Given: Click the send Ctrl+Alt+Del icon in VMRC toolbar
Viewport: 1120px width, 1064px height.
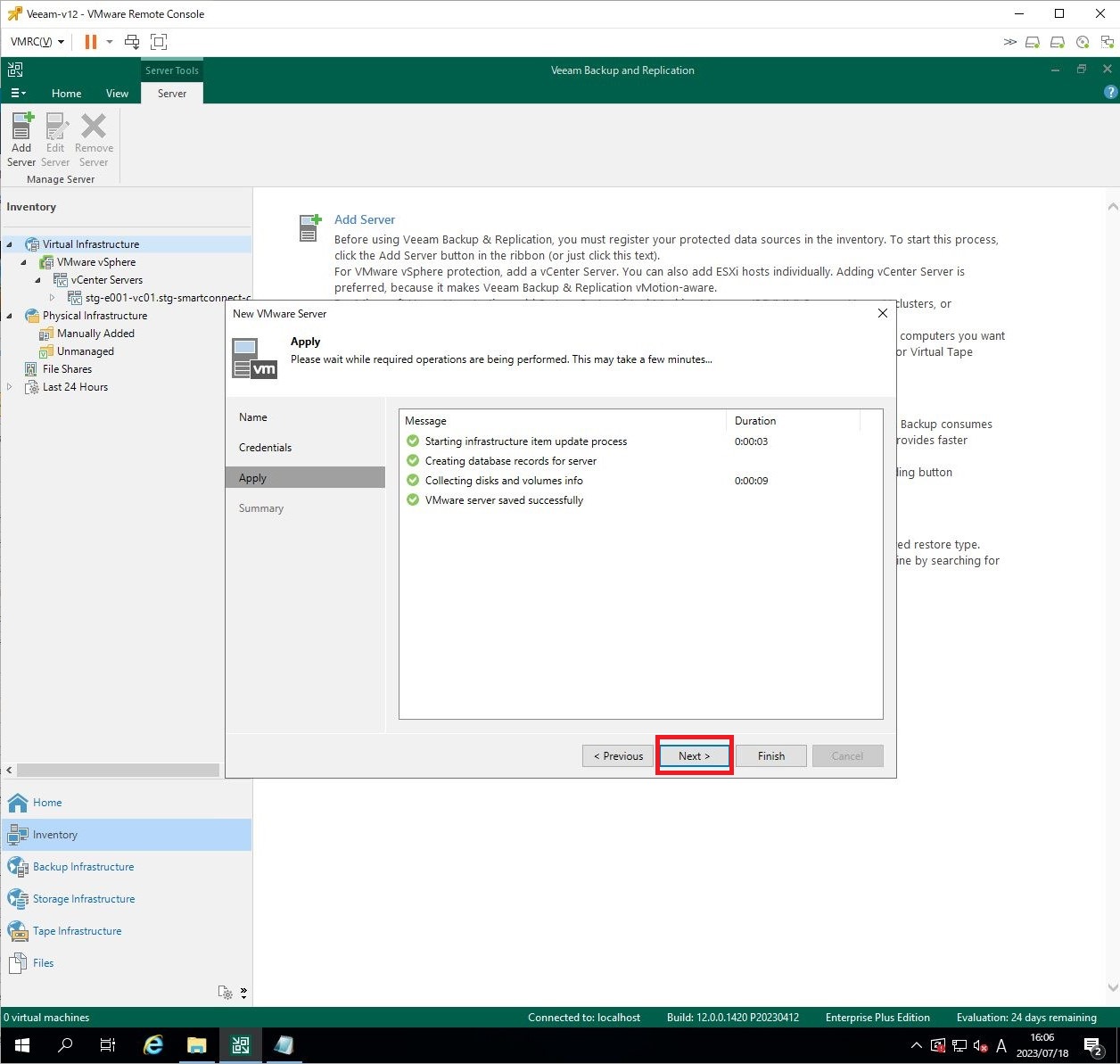Looking at the screenshot, I should pos(132,42).
